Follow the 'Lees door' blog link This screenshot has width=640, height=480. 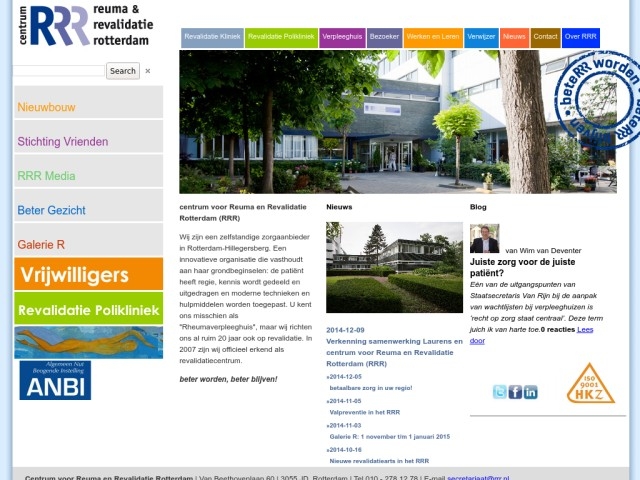531,334
